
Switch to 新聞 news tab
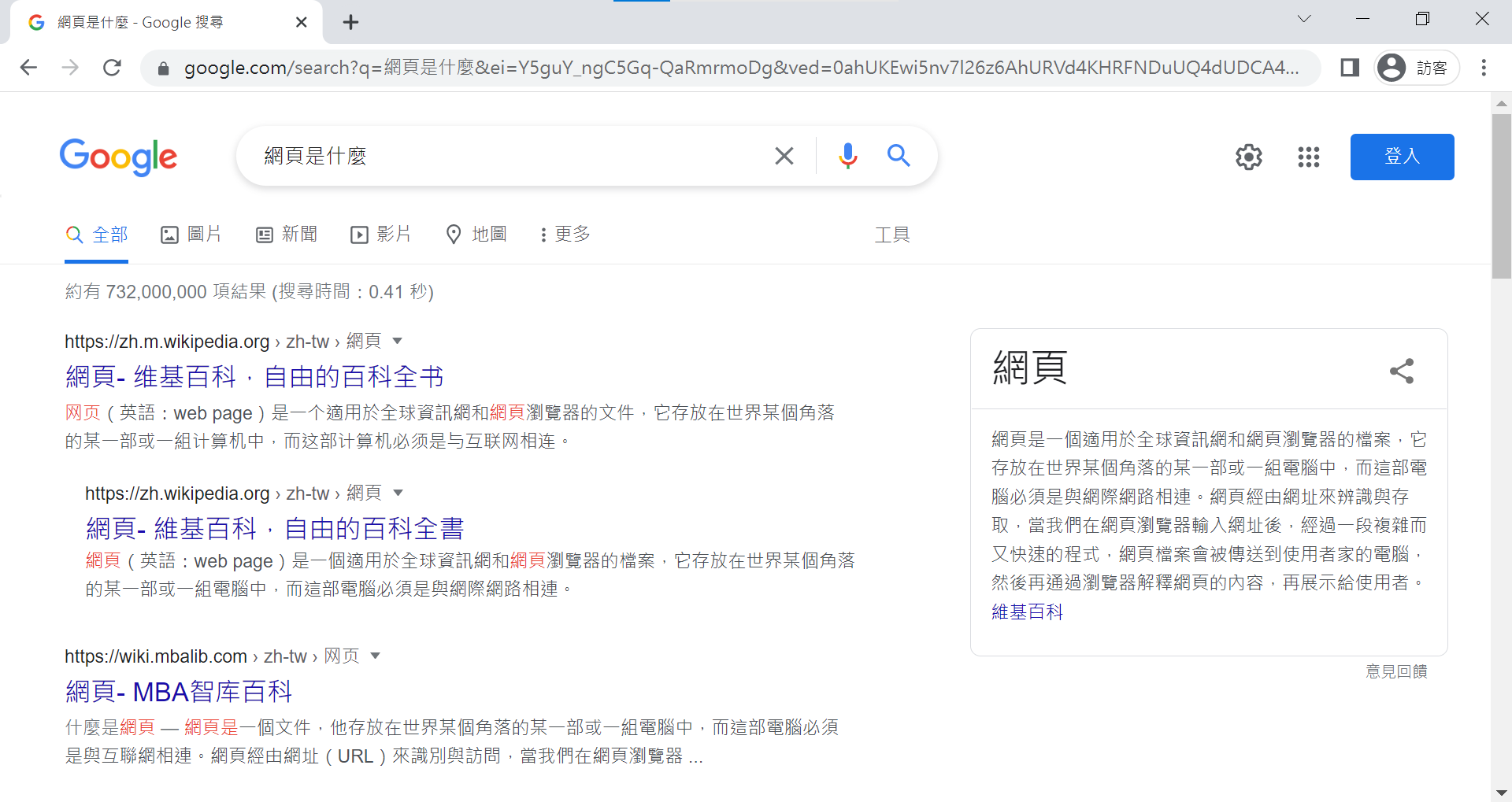pos(287,235)
